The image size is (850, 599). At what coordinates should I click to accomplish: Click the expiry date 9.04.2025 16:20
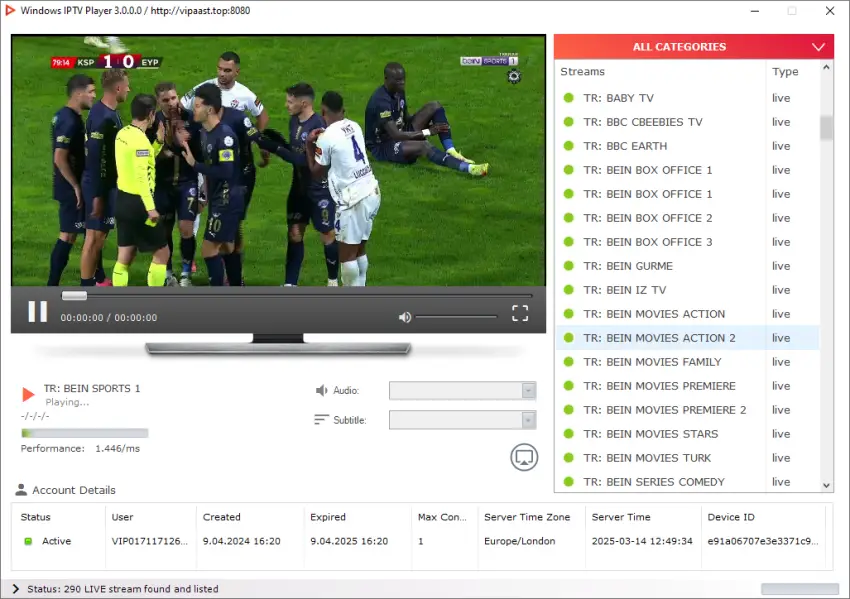[349, 541]
